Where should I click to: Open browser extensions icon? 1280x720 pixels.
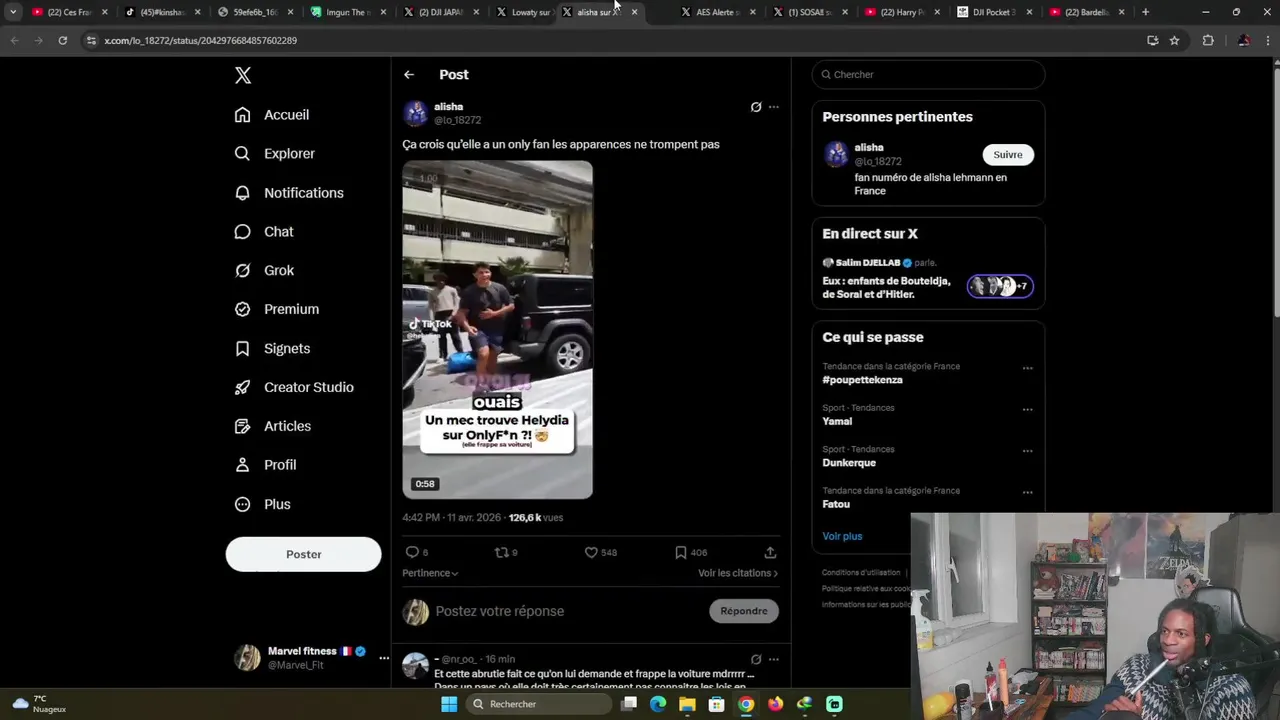1208,41
